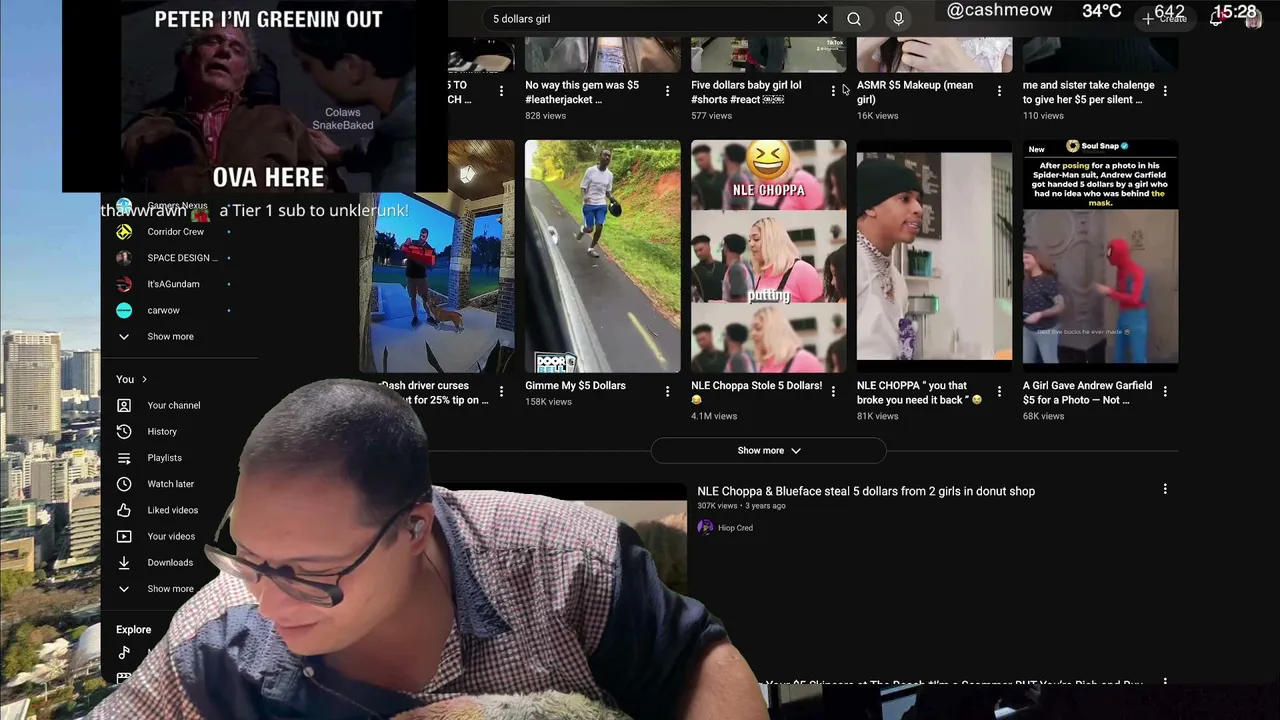The height and width of the screenshot is (720, 1280).
Task: Click the '68K views' count
Action: [x=1043, y=416]
